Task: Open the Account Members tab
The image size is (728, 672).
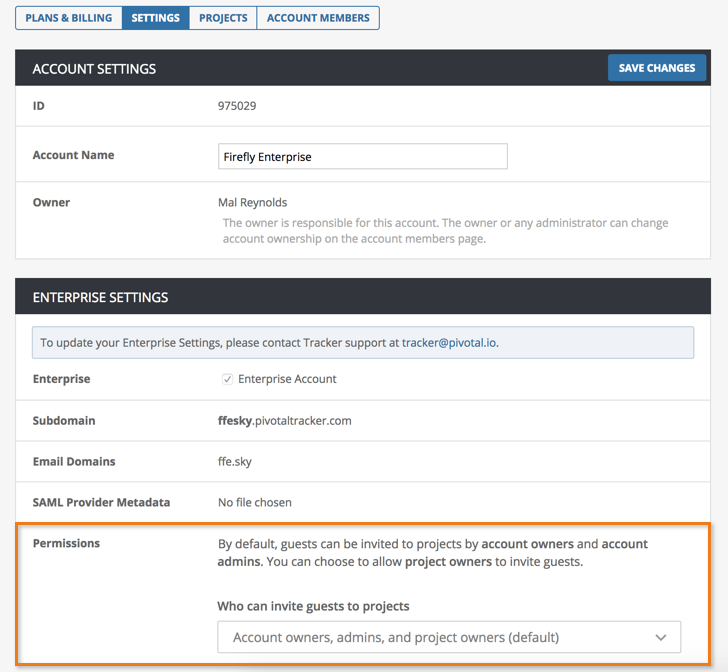Action: [318, 18]
